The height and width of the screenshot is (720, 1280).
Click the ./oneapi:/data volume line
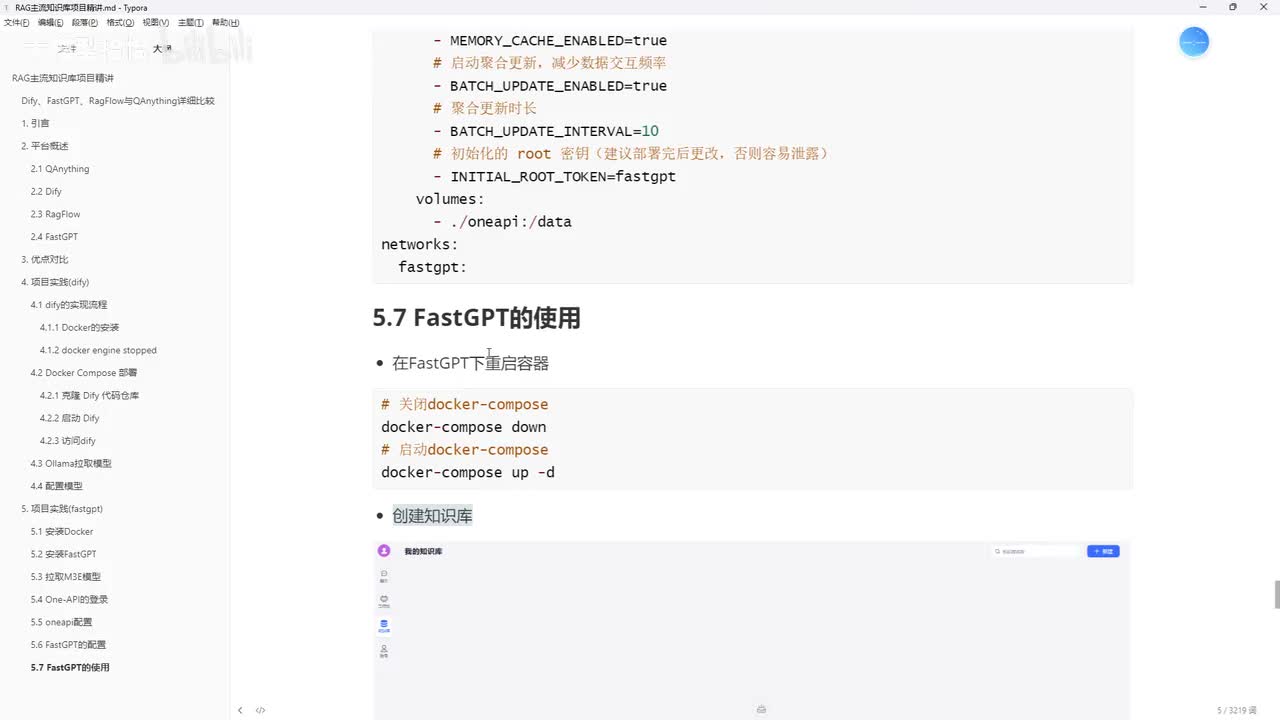click(x=511, y=222)
